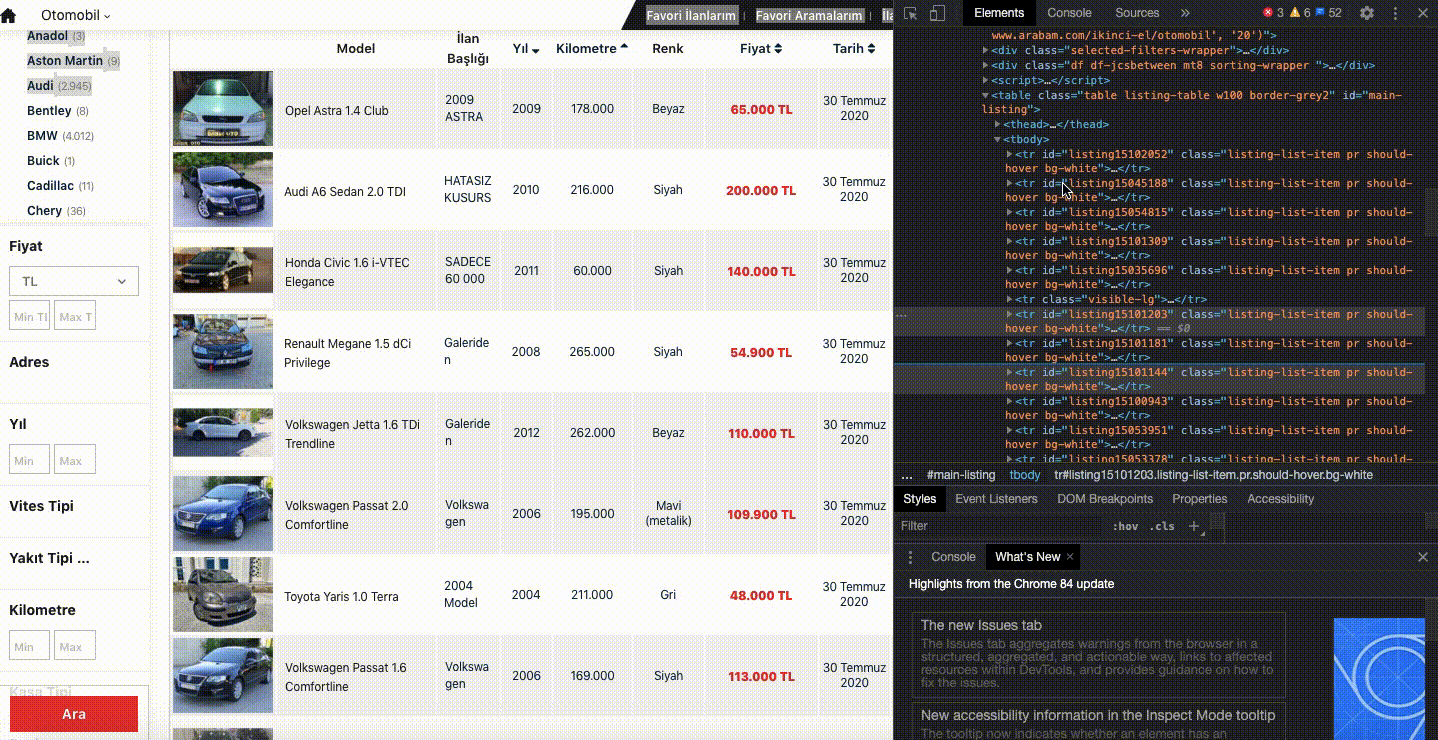The image size is (1438, 740).
Task: Open the blue messages count indicator
Action: click(x=1329, y=13)
